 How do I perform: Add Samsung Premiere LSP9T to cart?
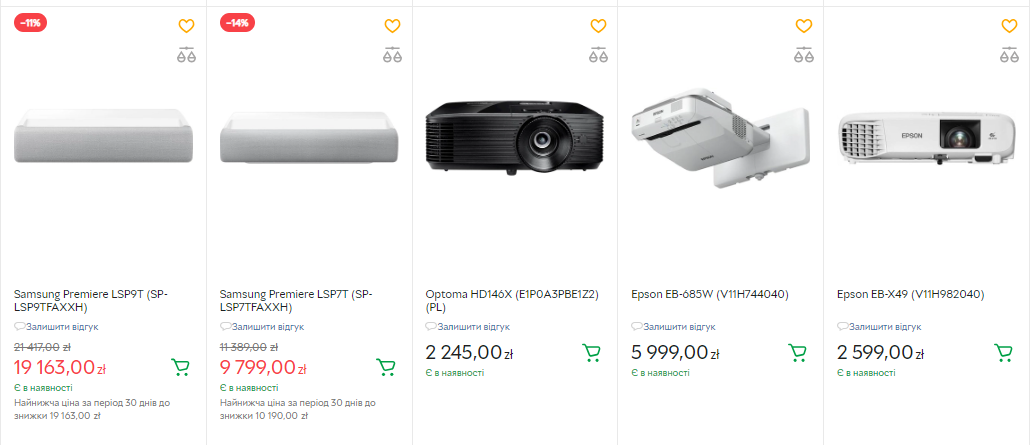pyautogui.click(x=180, y=367)
